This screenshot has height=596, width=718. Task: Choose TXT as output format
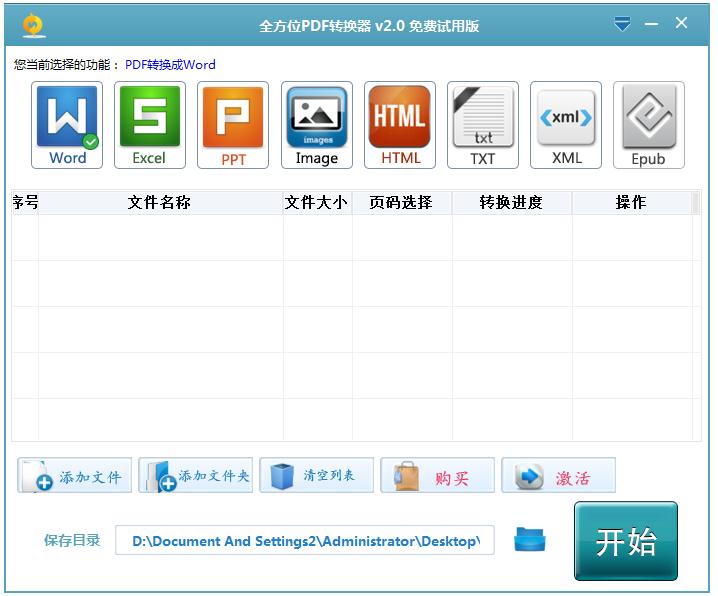[483, 125]
